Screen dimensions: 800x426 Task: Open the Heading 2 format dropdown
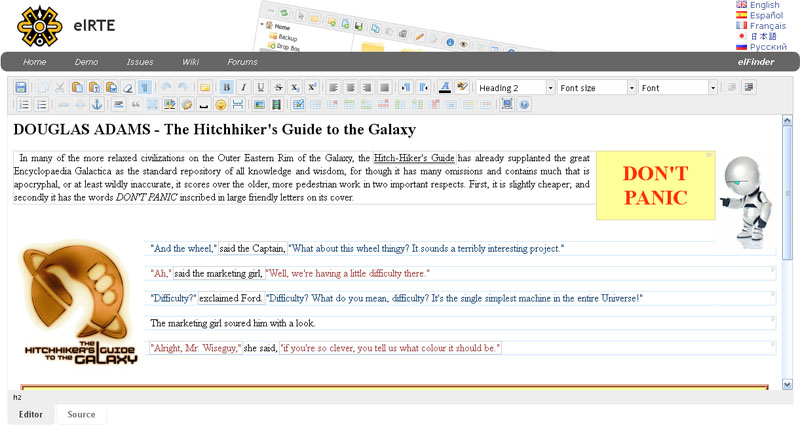point(515,88)
